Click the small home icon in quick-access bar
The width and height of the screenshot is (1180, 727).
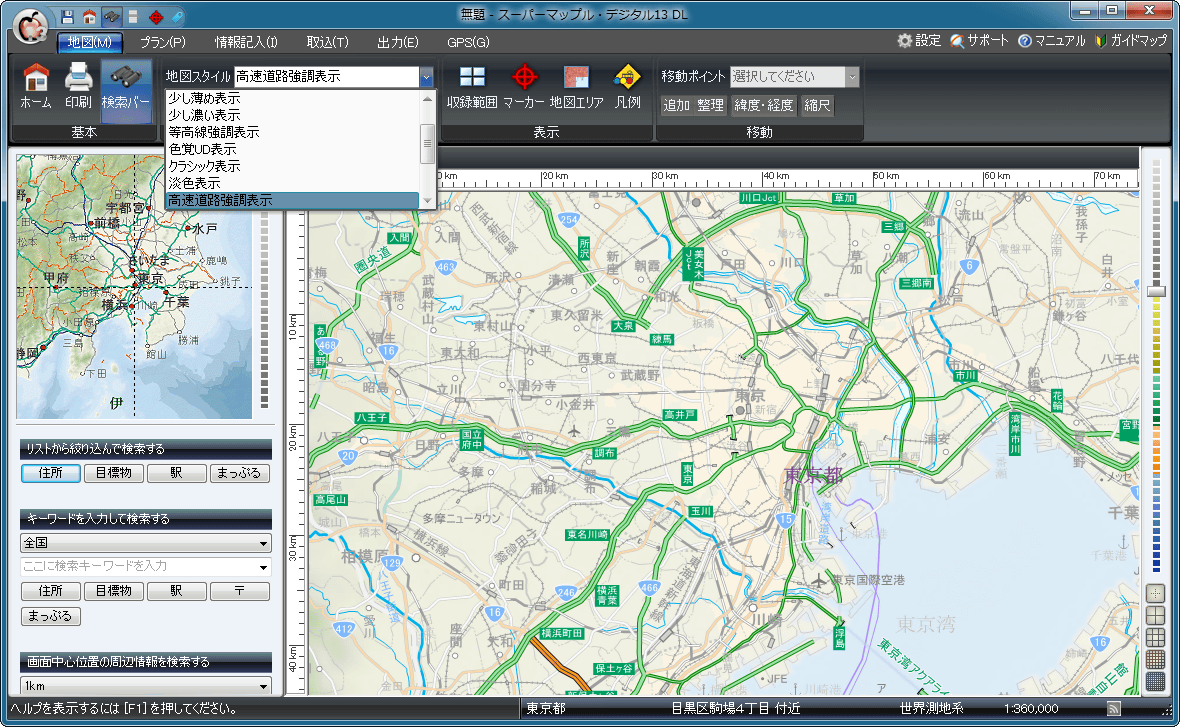tap(90, 16)
